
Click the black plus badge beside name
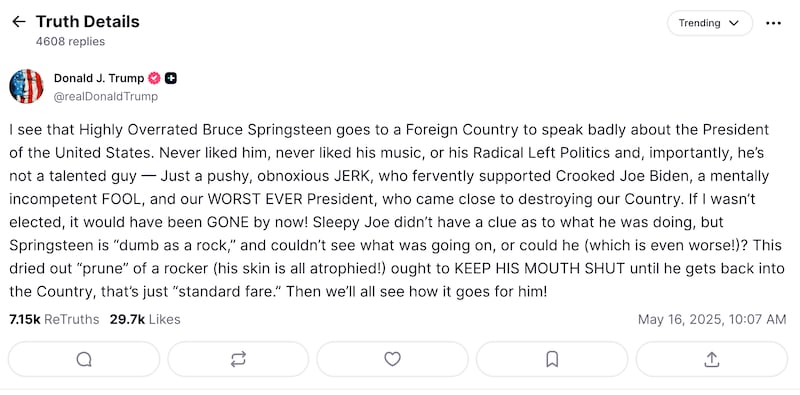[171, 78]
